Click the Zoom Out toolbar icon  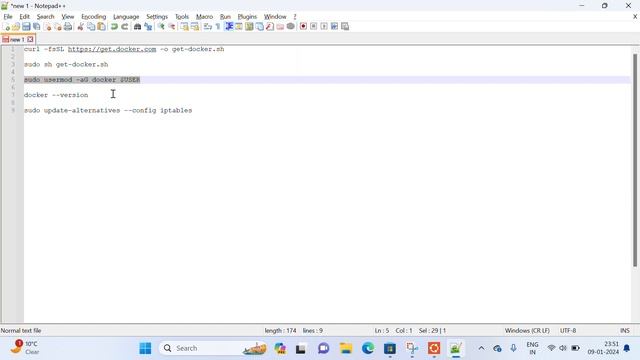coord(172,27)
